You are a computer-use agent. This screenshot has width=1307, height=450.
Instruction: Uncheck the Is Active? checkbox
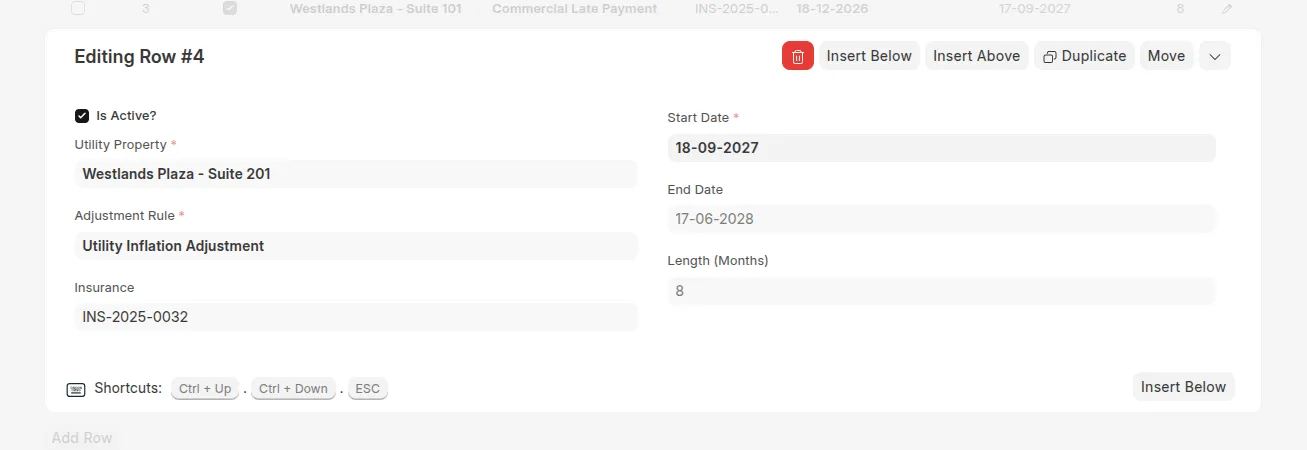[x=82, y=116]
